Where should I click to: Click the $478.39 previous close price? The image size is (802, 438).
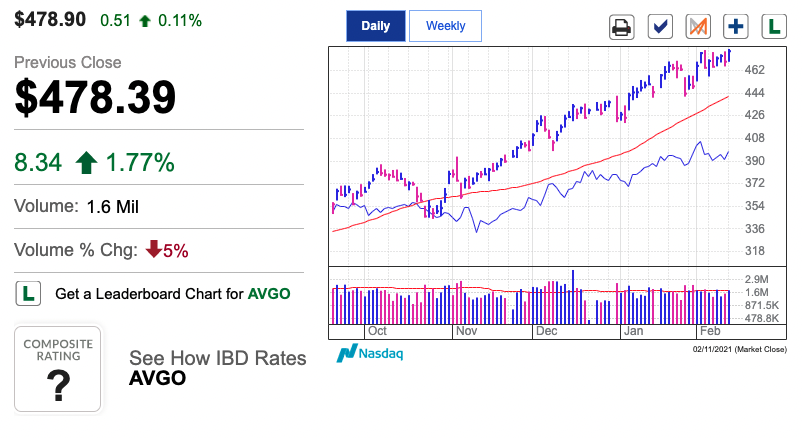(x=95, y=97)
